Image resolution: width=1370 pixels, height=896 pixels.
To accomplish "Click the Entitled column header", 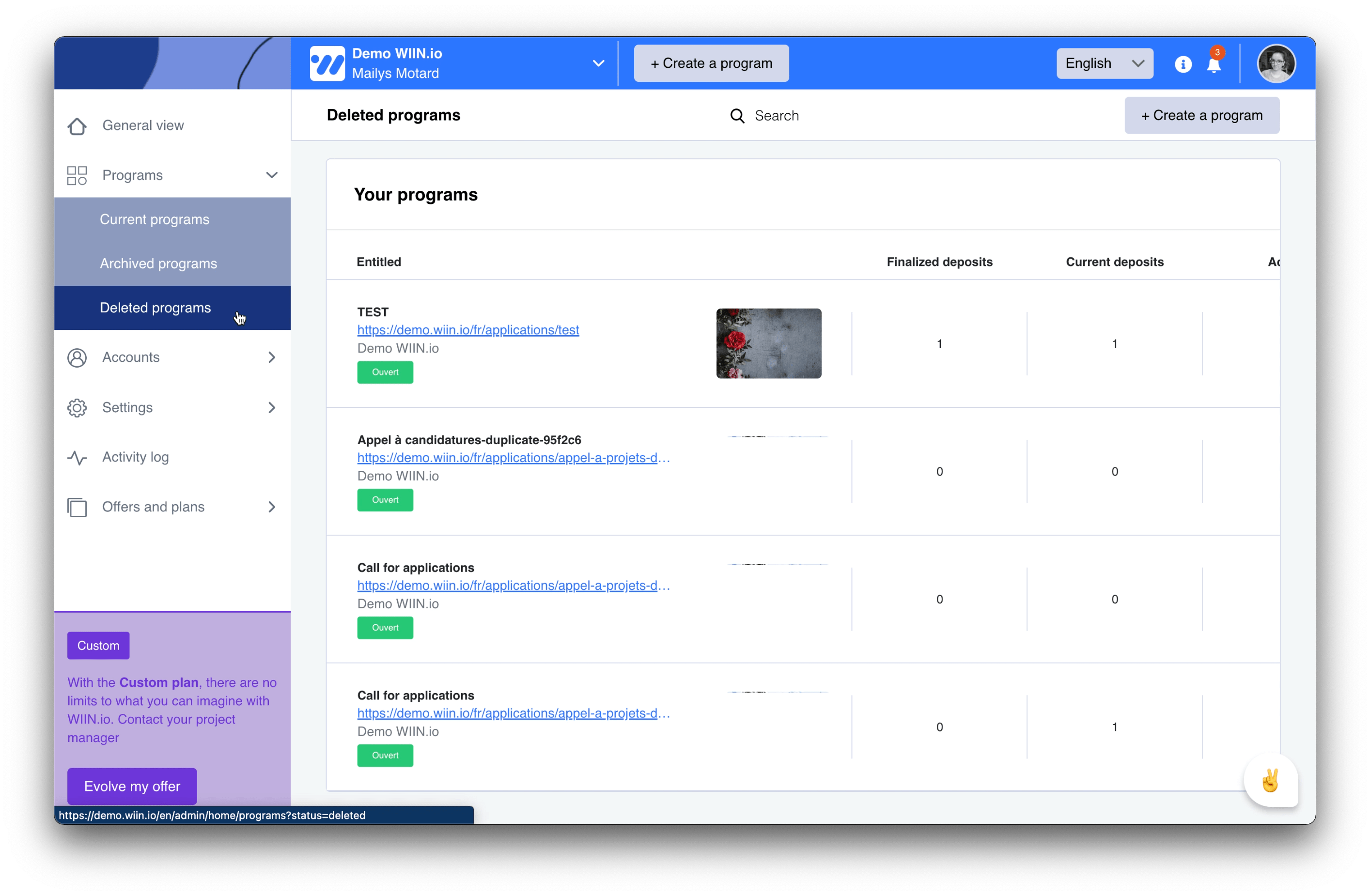I will (379, 262).
